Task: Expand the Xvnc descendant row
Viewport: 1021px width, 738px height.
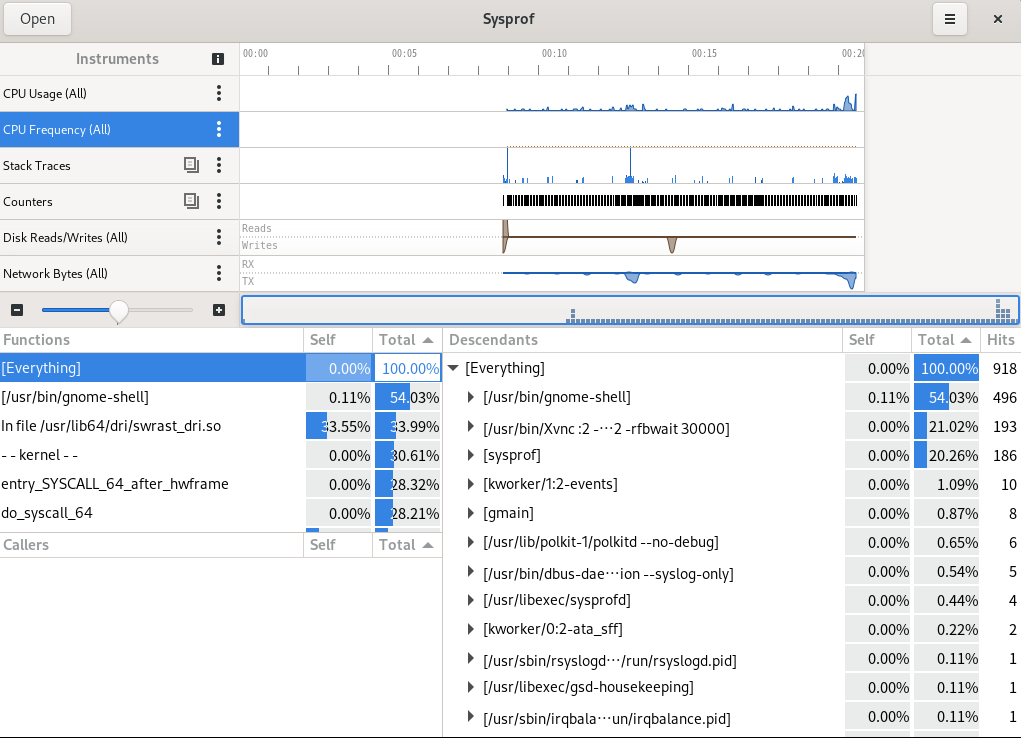Action: (472, 428)
